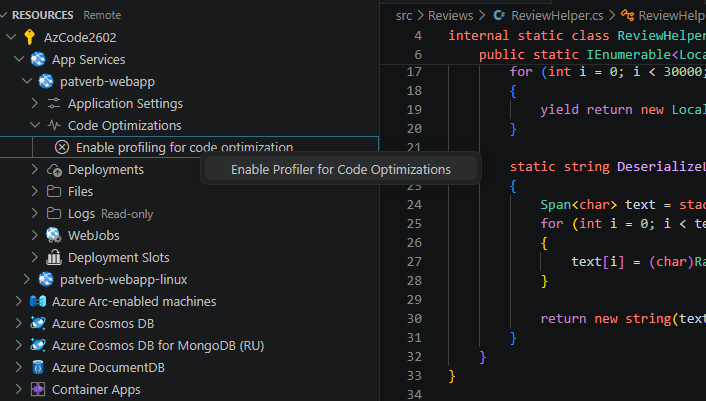Click the Azure Cosmos DB icon
This screenshot has width=706, height=401.
[38, 324]
